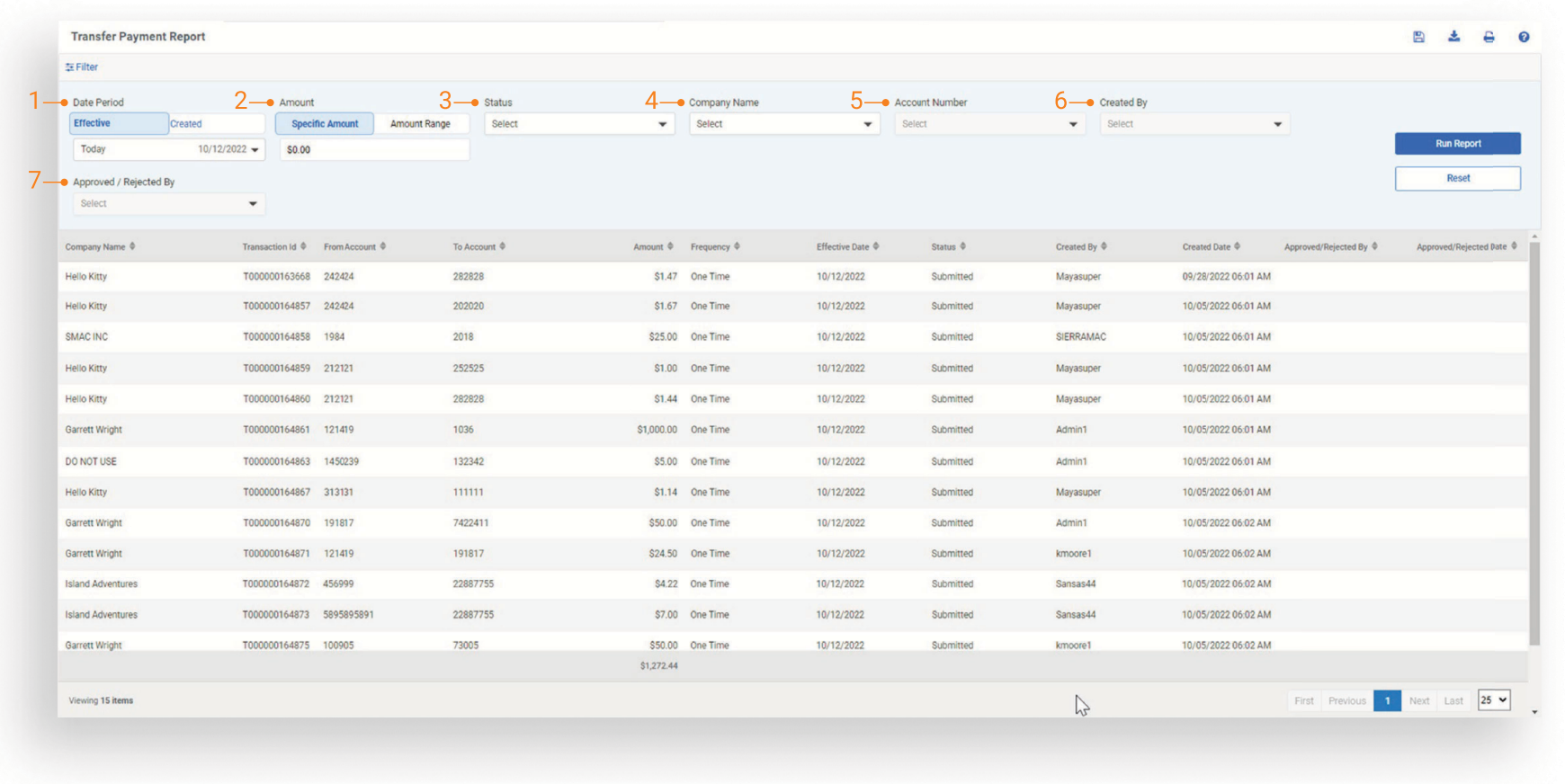The width and height of the screenshot is (1565, 784).
Task: Select the Effective date period toggle
Action: point(119,124)
